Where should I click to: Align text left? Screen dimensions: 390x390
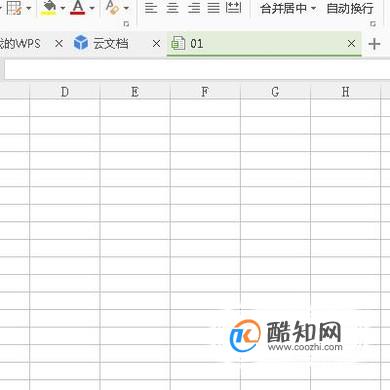tap(151, 8)
